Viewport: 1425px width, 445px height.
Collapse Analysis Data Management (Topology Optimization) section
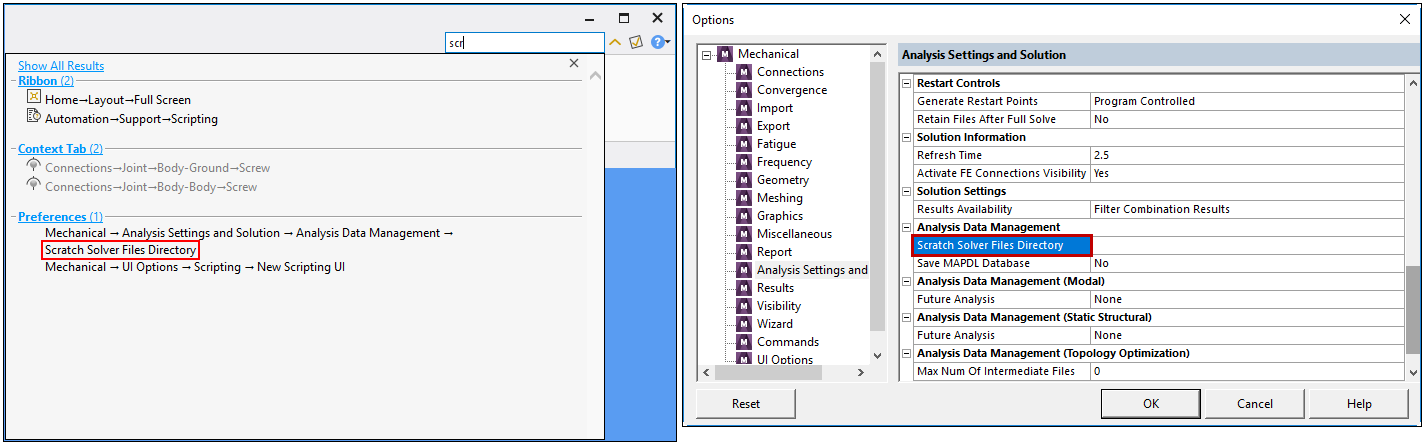(907, 353)
